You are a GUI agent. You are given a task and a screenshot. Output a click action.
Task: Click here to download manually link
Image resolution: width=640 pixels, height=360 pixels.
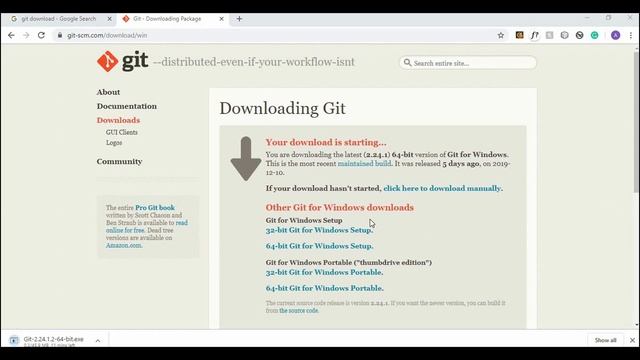[442, 188]
